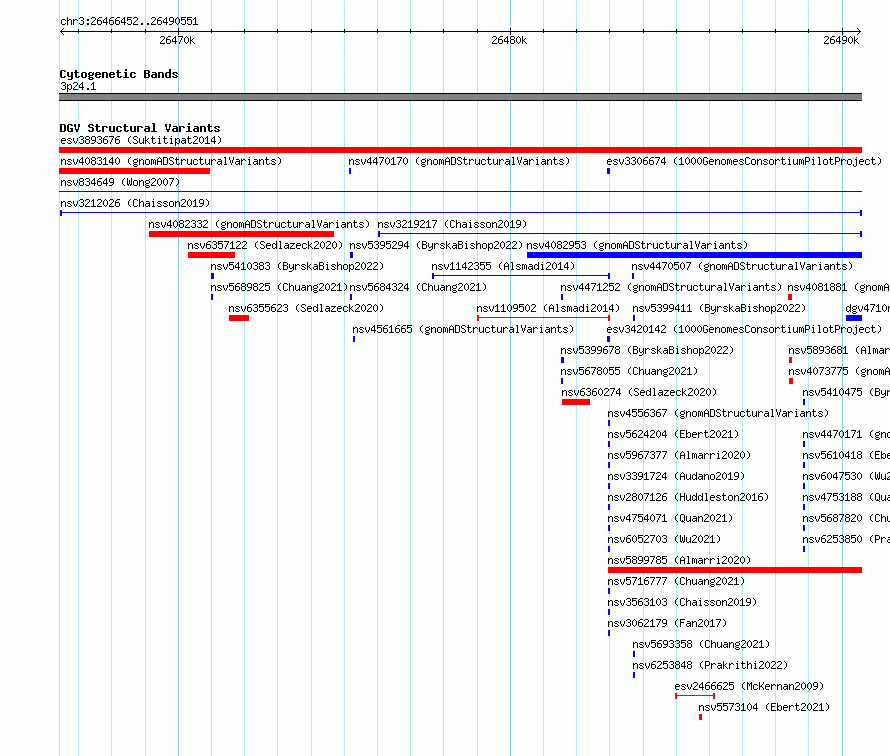Select the red nsv5899785 variant bar

coord(735,570)
